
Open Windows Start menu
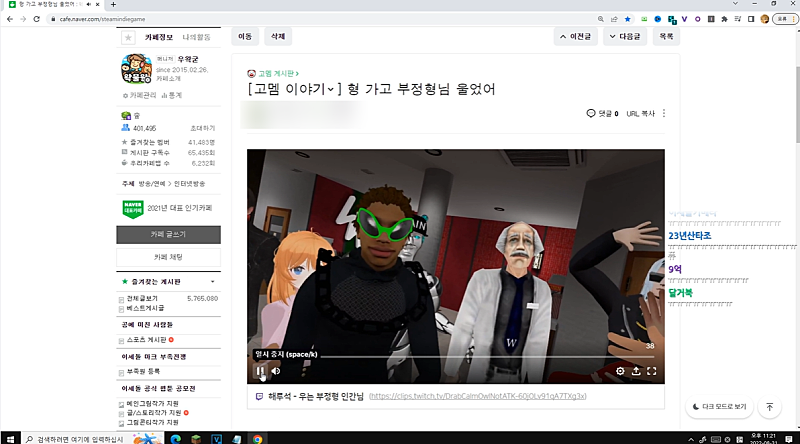click(x=10, y=439)
